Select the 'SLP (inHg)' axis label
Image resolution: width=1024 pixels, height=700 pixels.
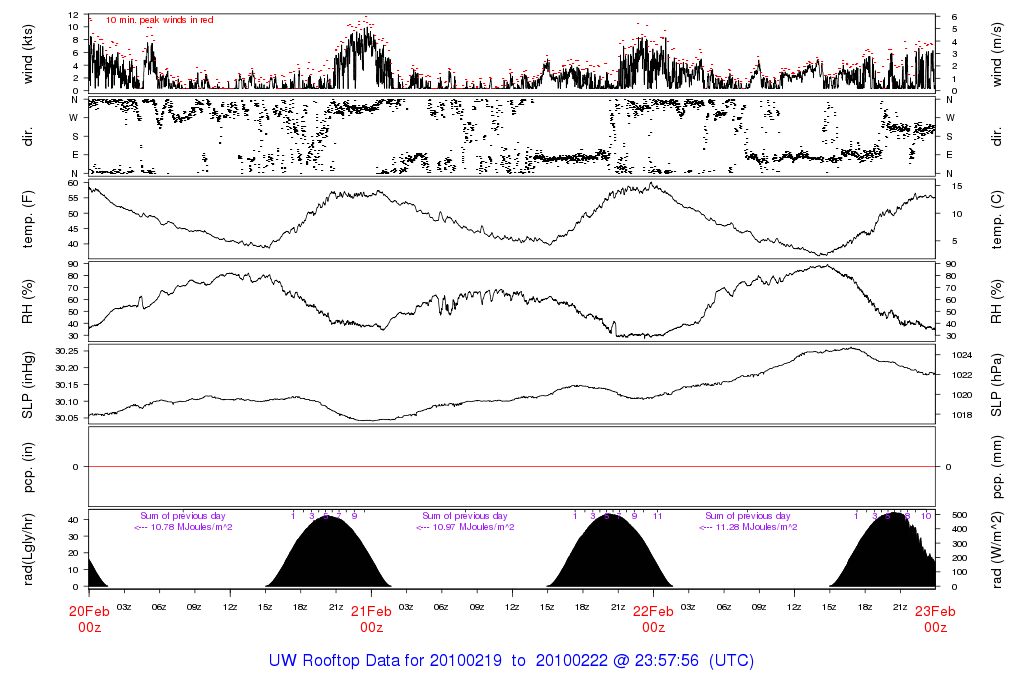tap(29, 385)
